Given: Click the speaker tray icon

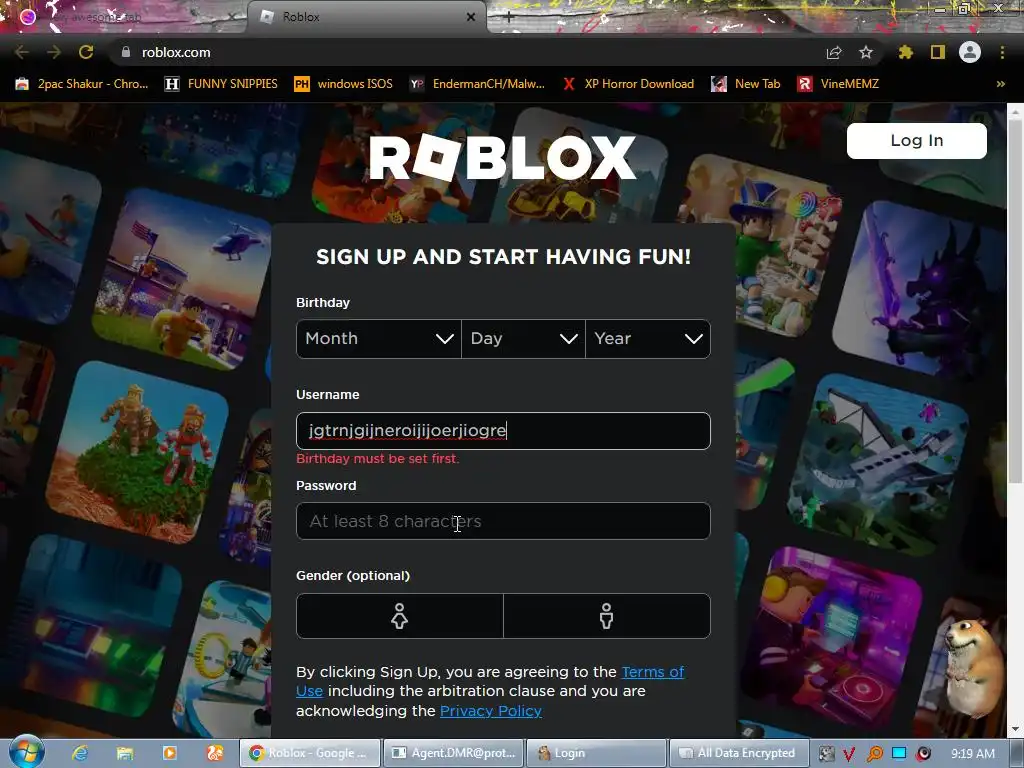Looking at the screenshot, I should coord(923,754).
